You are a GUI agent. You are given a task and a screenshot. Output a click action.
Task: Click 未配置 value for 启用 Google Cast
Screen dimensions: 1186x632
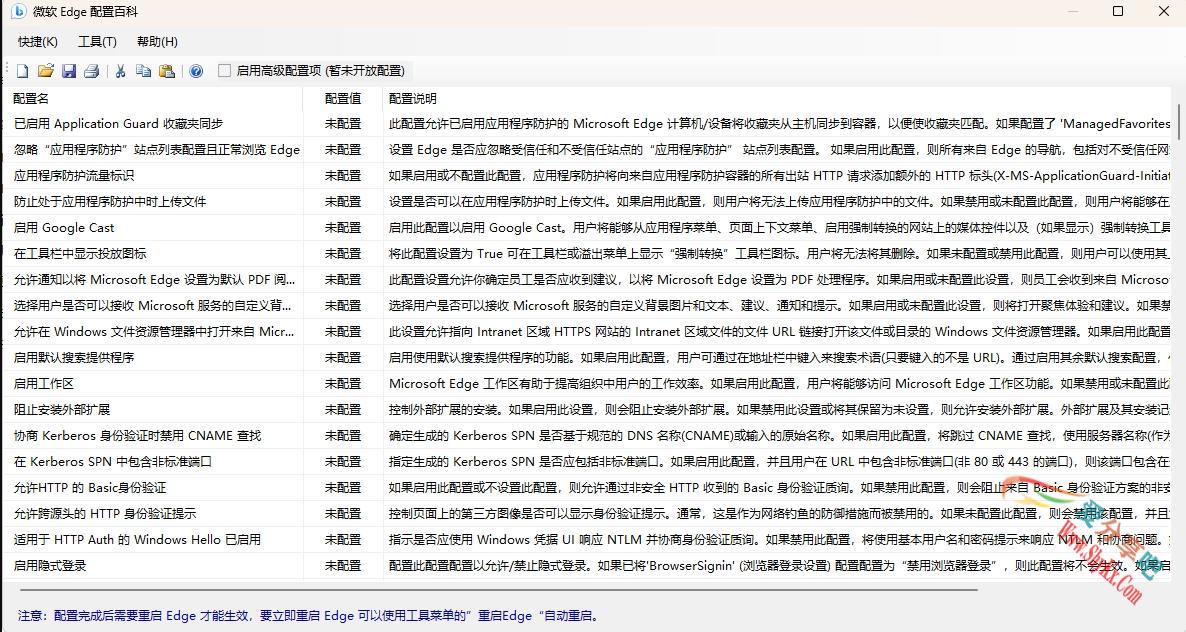[x=343, y=228]
